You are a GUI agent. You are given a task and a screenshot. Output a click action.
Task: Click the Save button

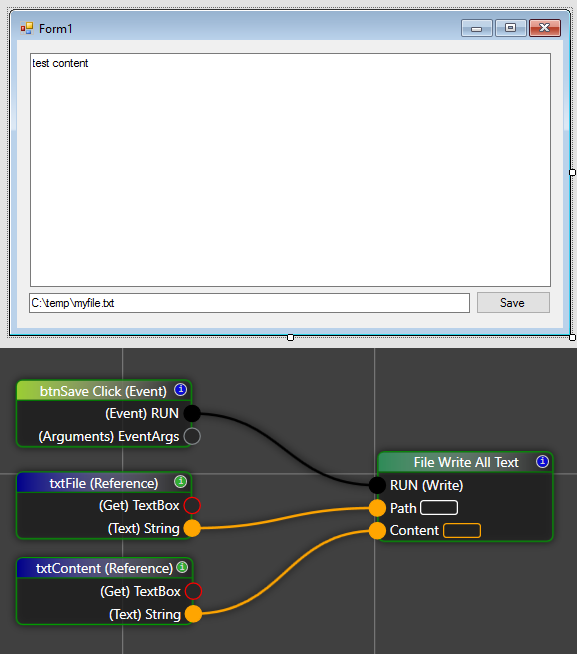pos(513,302)
